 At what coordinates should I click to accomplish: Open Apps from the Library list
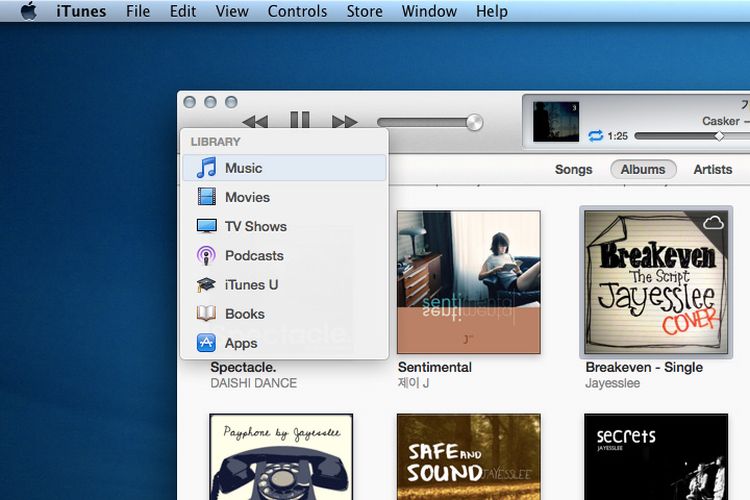(284, 343)
